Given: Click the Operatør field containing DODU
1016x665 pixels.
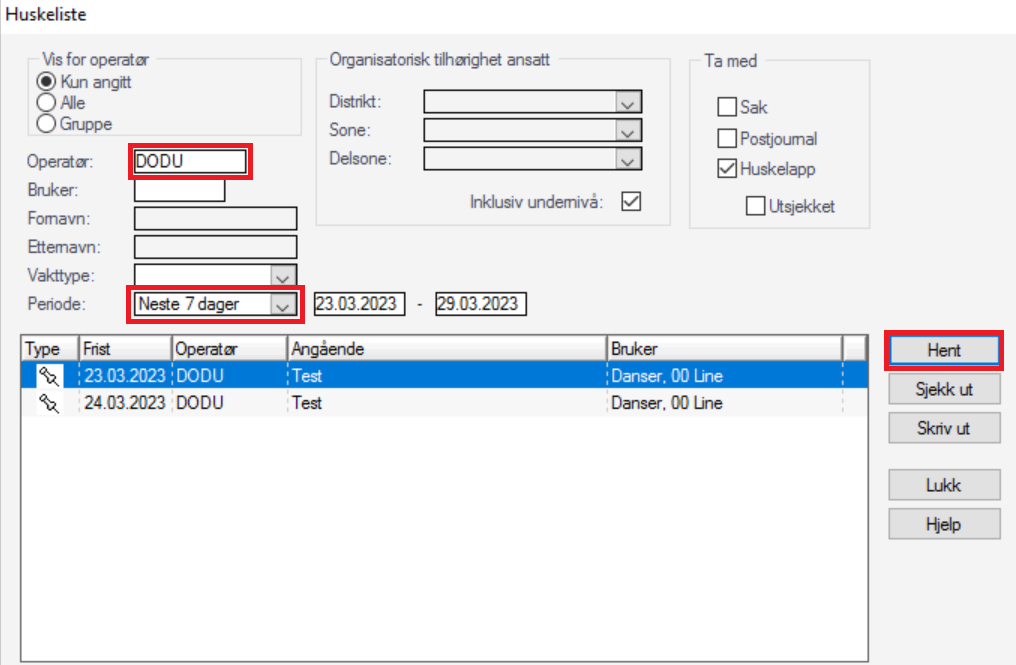Looking at the screenshot, I should click(189, 161).
